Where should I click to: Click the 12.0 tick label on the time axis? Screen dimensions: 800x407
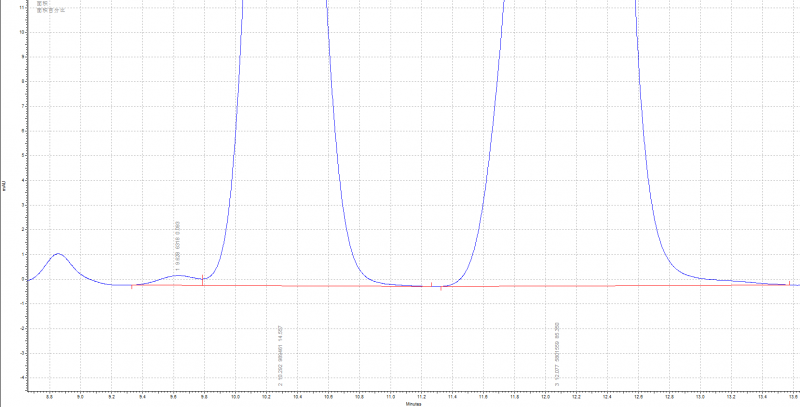pyautogui.click(x=545, y=396)
